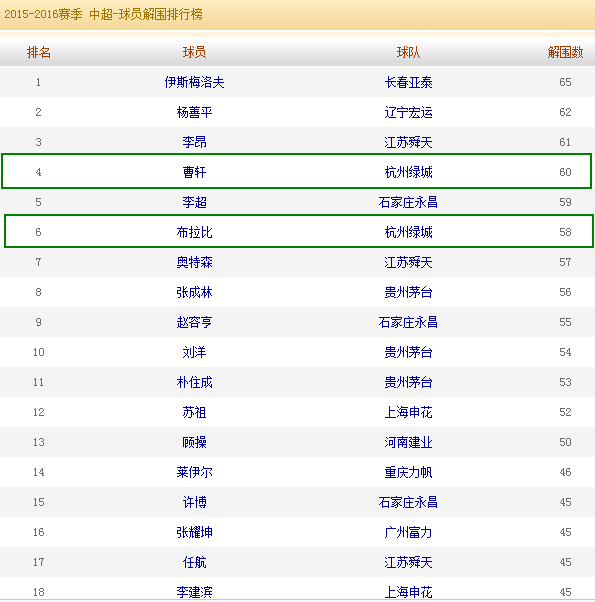Screen dimensions: 595x602
Task: Click the 球员 column header
Action: point(194,52)
